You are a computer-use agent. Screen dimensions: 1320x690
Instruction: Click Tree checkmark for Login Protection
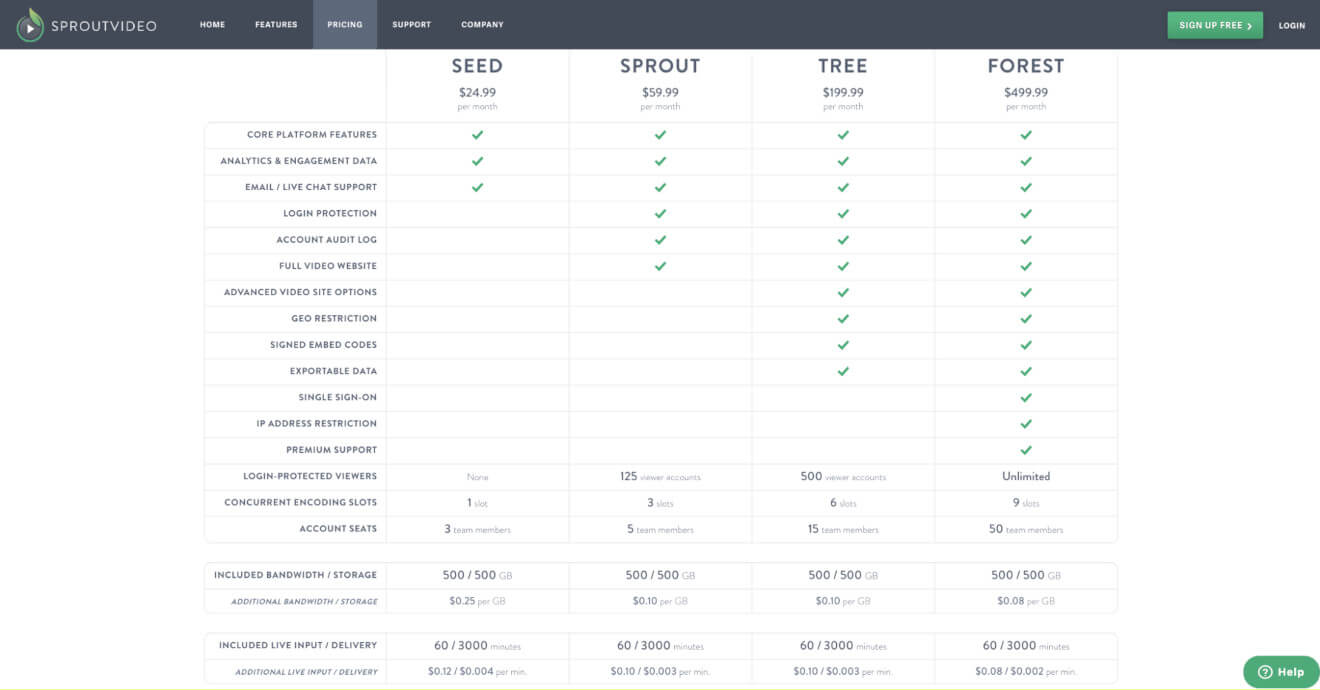pos(843,214)
